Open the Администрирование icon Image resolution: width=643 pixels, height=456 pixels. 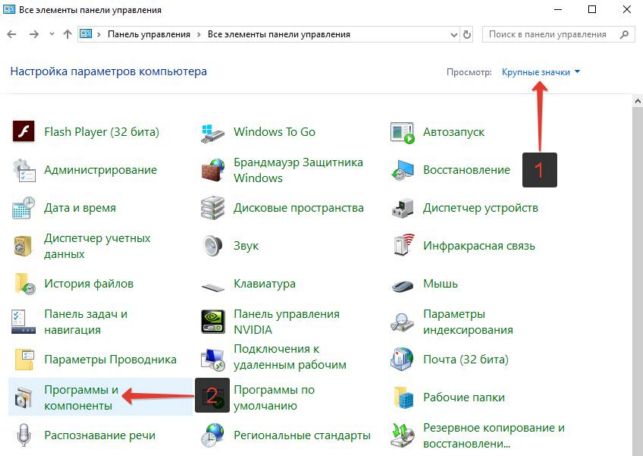[x=23, y=170]
